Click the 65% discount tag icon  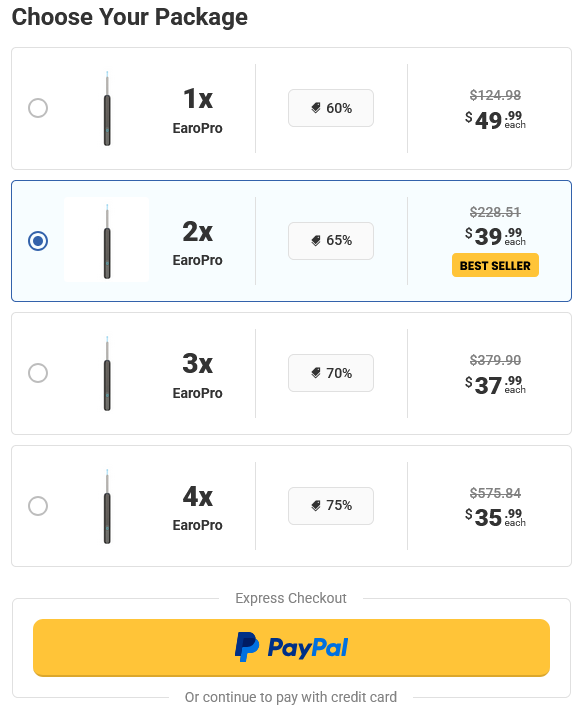click(x=316, y=240)
